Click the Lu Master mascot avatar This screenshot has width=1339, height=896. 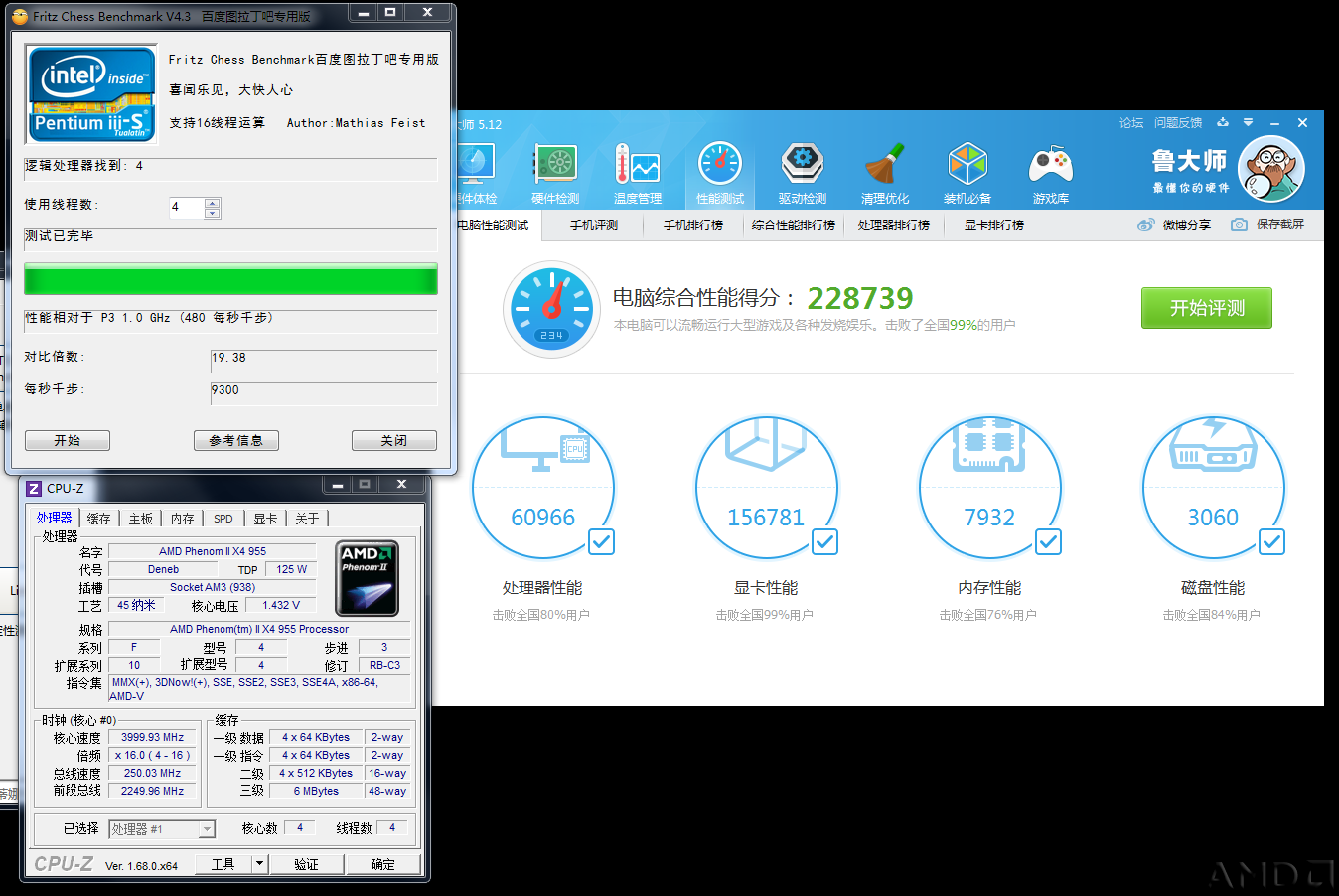[1271, 169]
